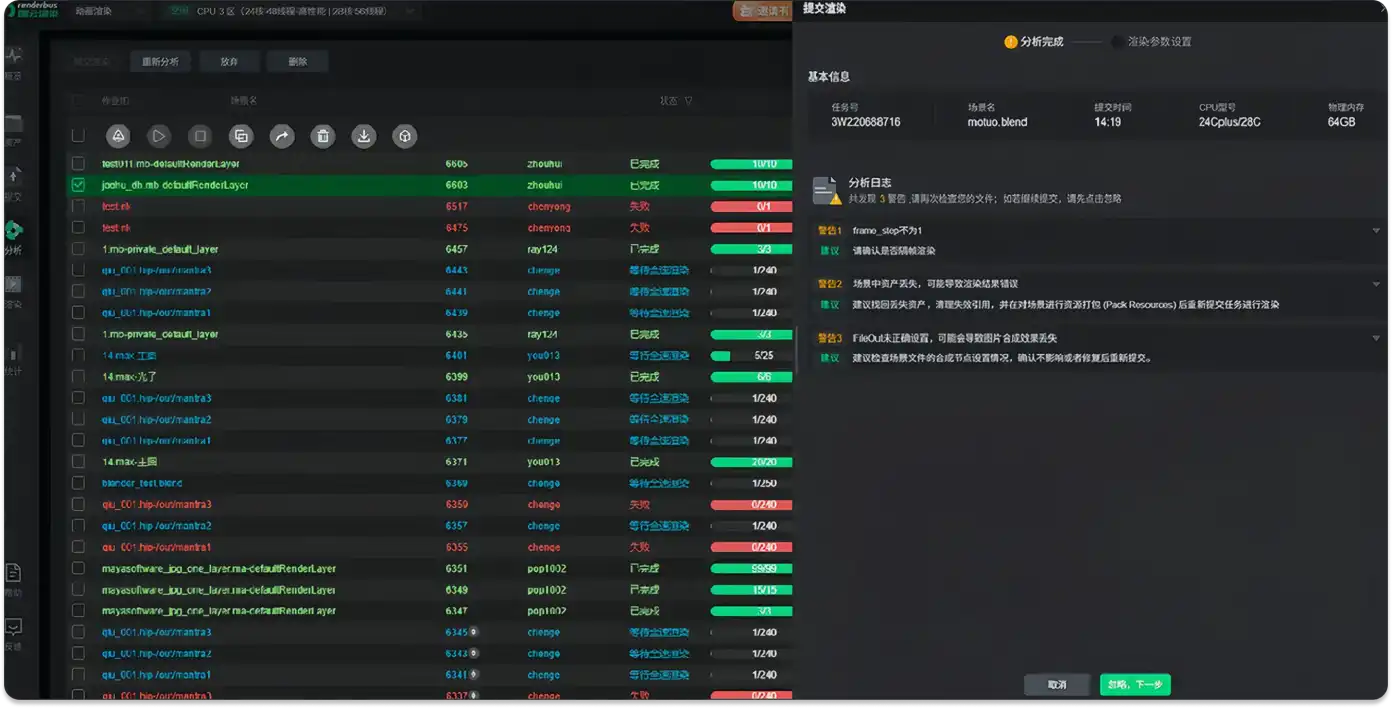Click the 5/25 progress bar of 14.max job
The height and width of the screenshot is (708, 1392).
(751, 356)
